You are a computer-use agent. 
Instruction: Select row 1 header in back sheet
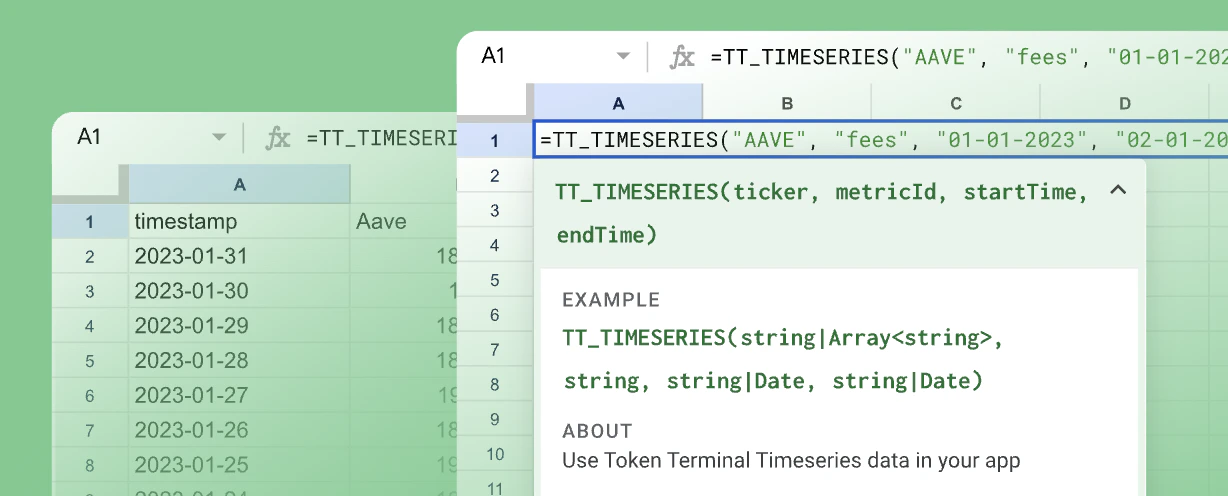point(90,222)
